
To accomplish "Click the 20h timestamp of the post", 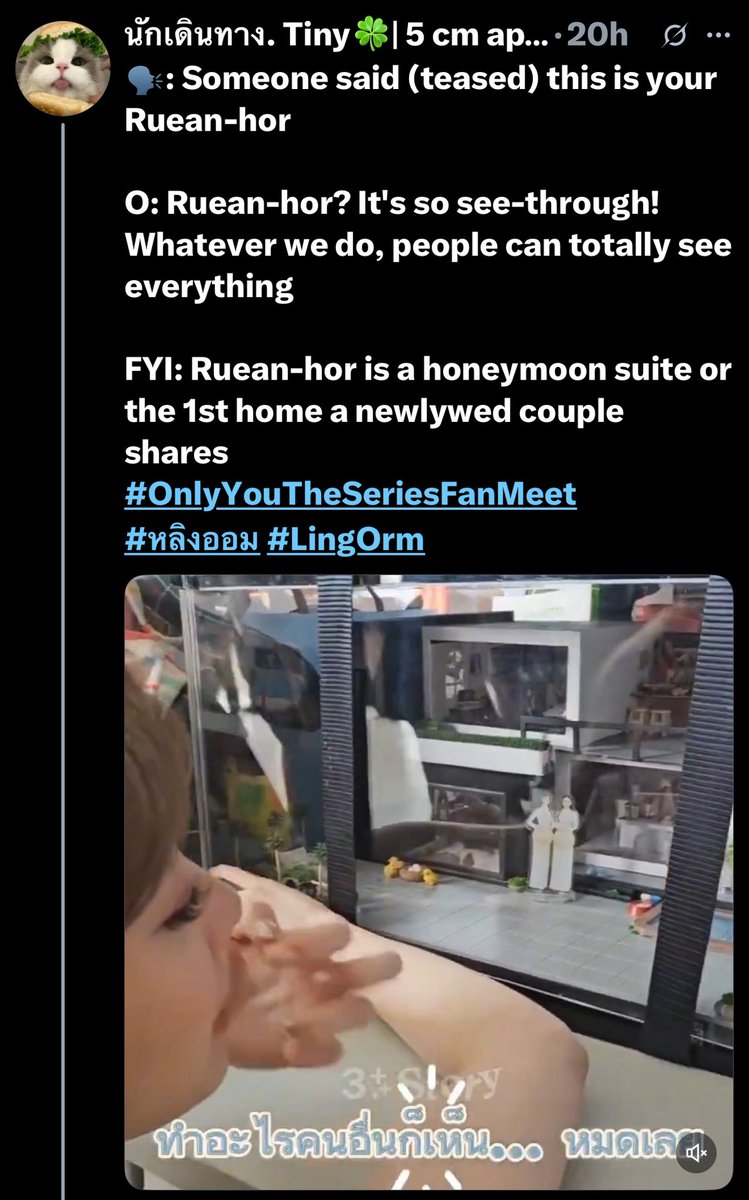I will [x=597, y=35].
